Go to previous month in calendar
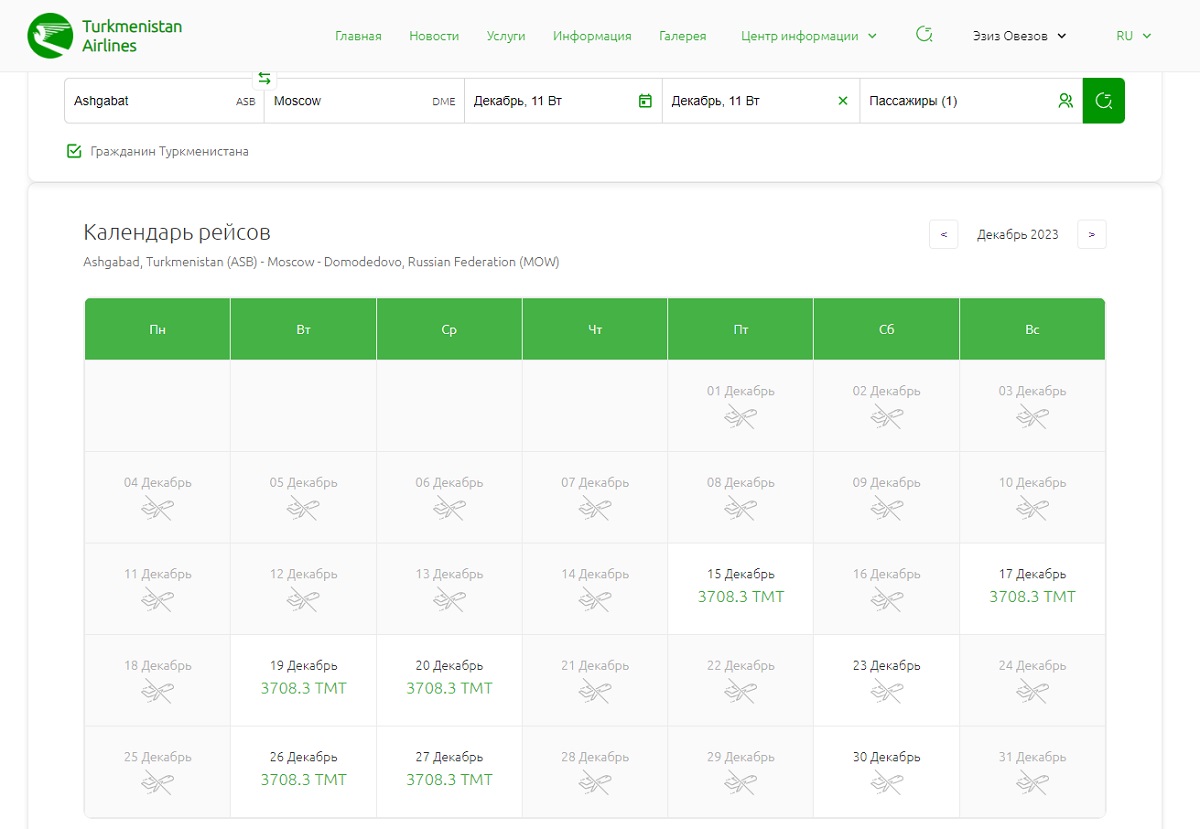This screenshot has height=829, width=1200. click(x=943, y=235)
